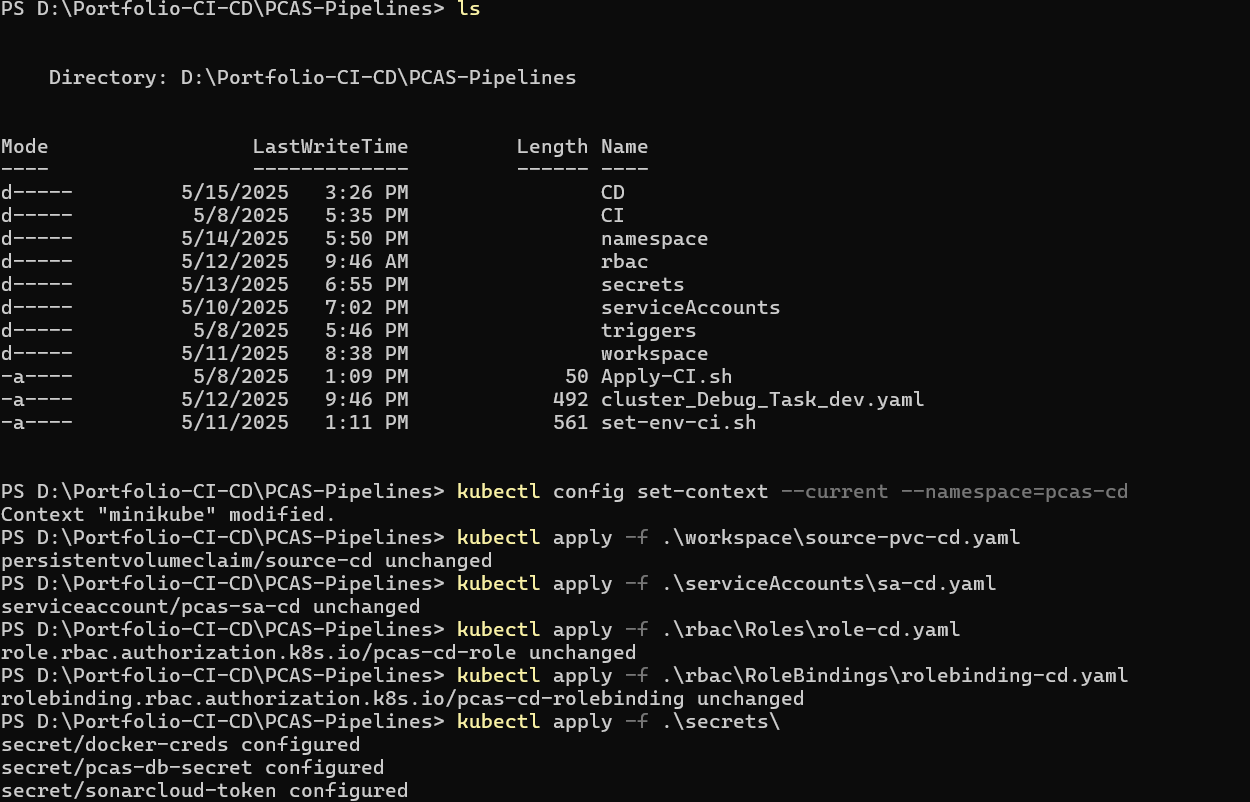Image resolution: width=1250 pixels, height=802 pixels.
Task: Click the .\workspace\source-pvc-cd.yaml path argument
Action: 840,537
